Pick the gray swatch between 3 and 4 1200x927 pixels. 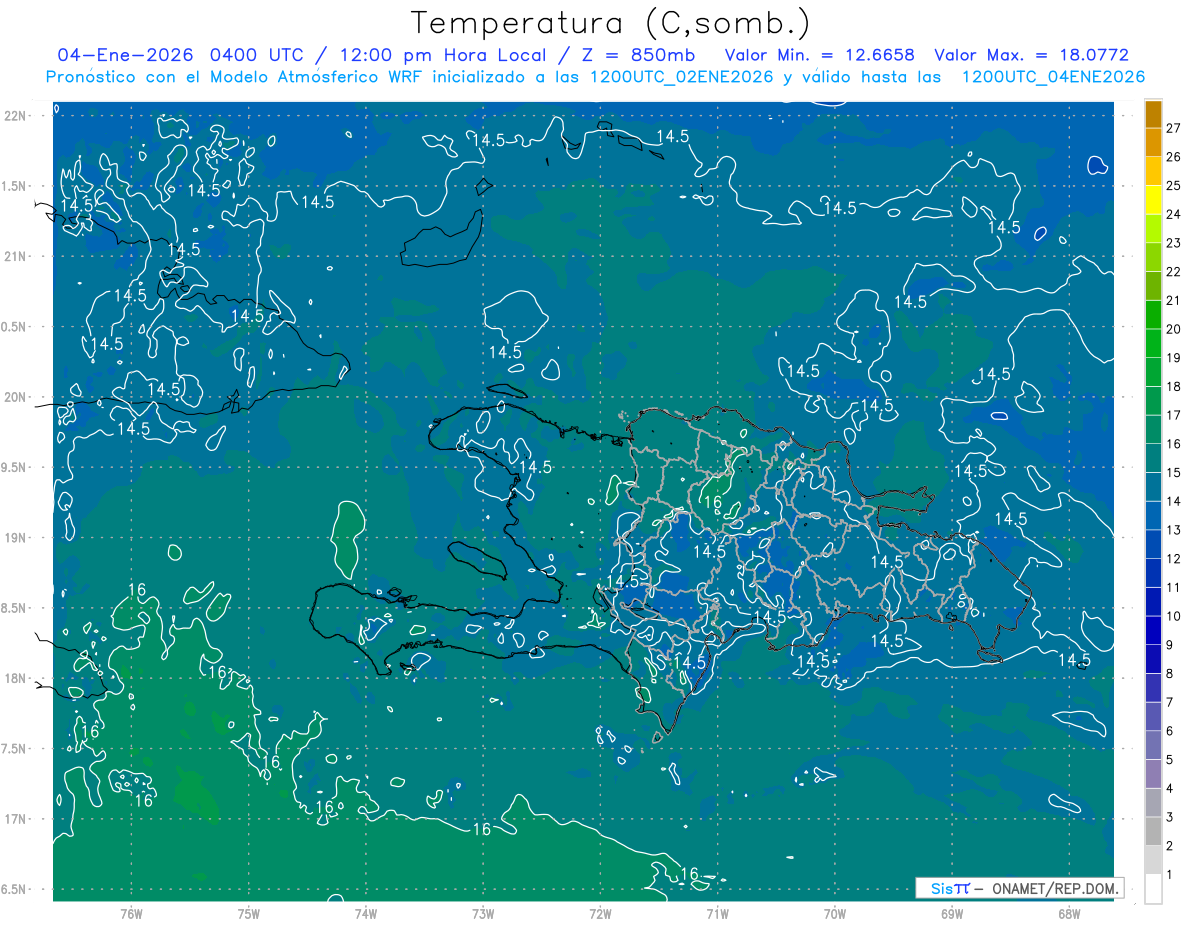click(1153, 803)
